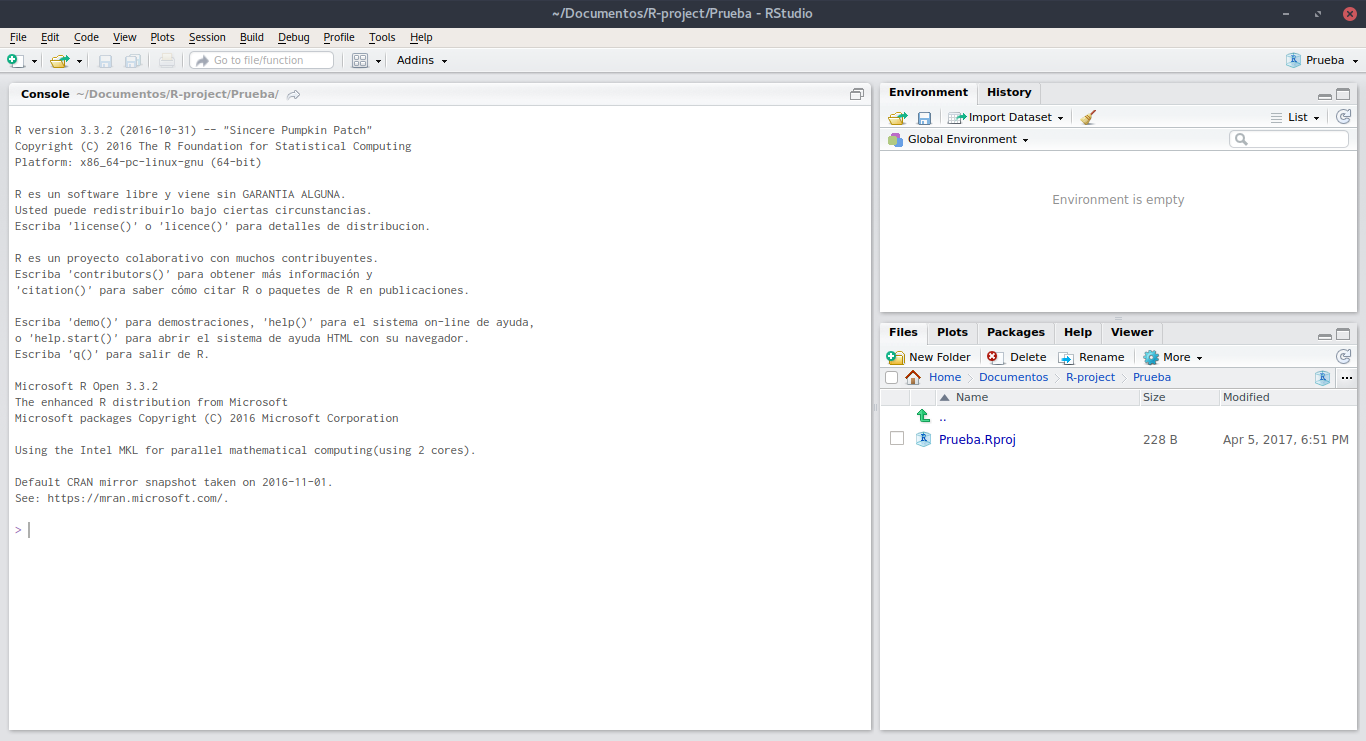Sort files by the Modified column
Image resolution: width=1366 pixels, height=741 pixels.
(x=1289, y=397)
